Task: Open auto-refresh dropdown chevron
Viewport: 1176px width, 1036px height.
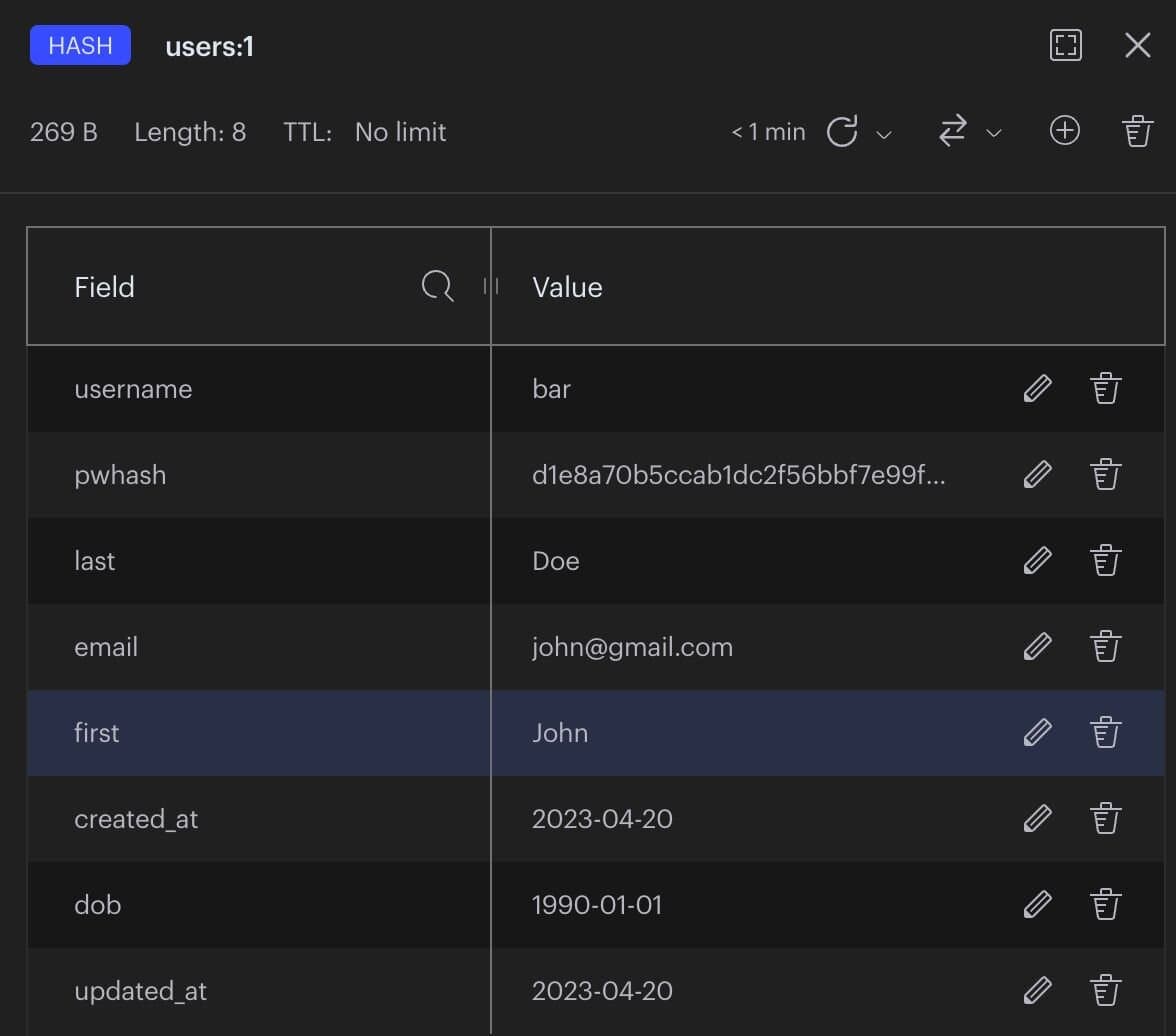Action: (884, 133)
